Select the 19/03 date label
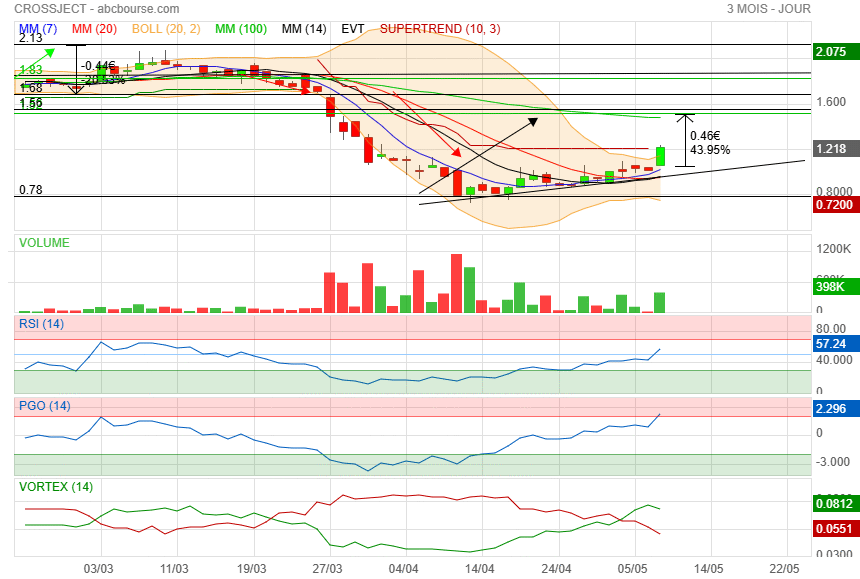 click(252, 569)
